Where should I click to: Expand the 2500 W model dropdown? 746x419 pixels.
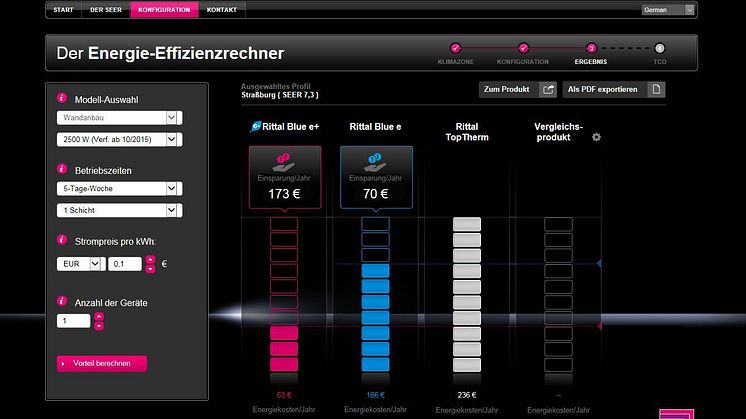pyautogui.click(x=119, y=139)
